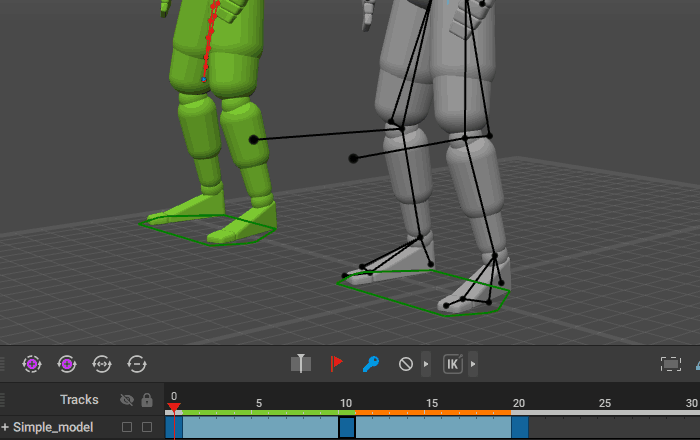Image resolution: width=700 pixels, height=440 pixels.
Task: Expand the Simple_model track with the plus
Action: point(5,428)
